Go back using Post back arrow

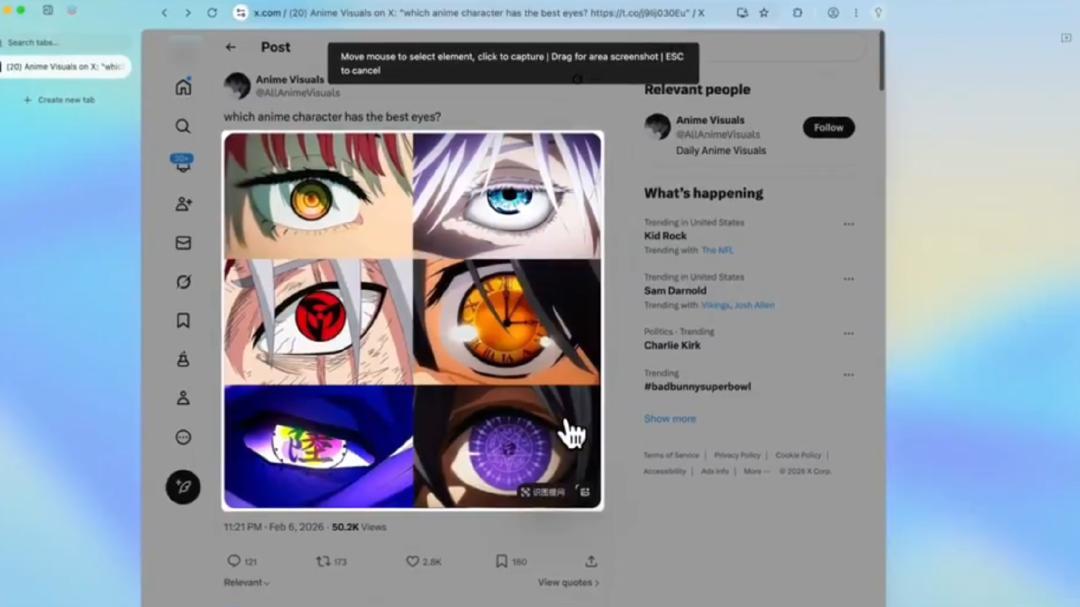click(231, 47)
